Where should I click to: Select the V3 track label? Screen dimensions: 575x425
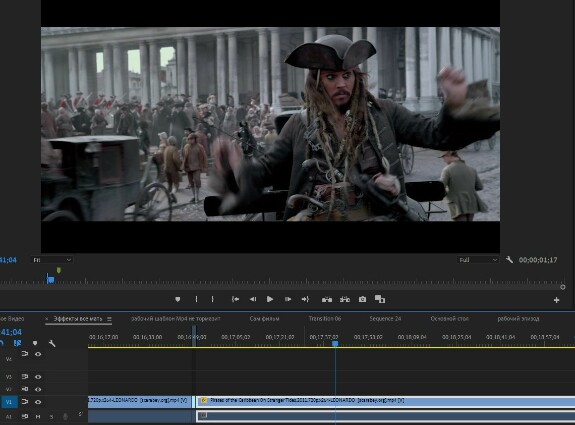point(9,377)
